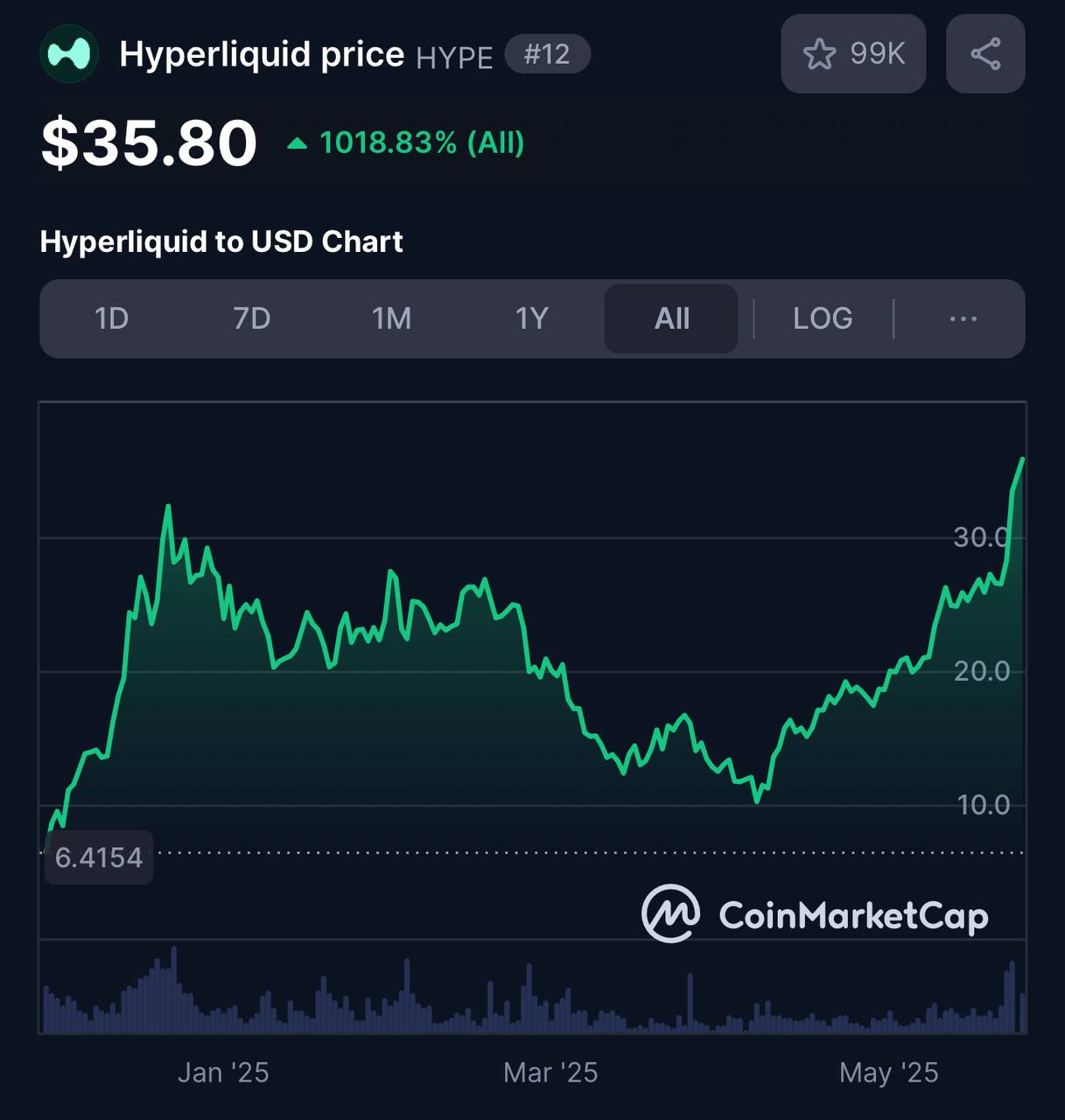Click the 1018.83% (All) change label
This screenshot has height=1120, width=1065.
click(422, 143)
